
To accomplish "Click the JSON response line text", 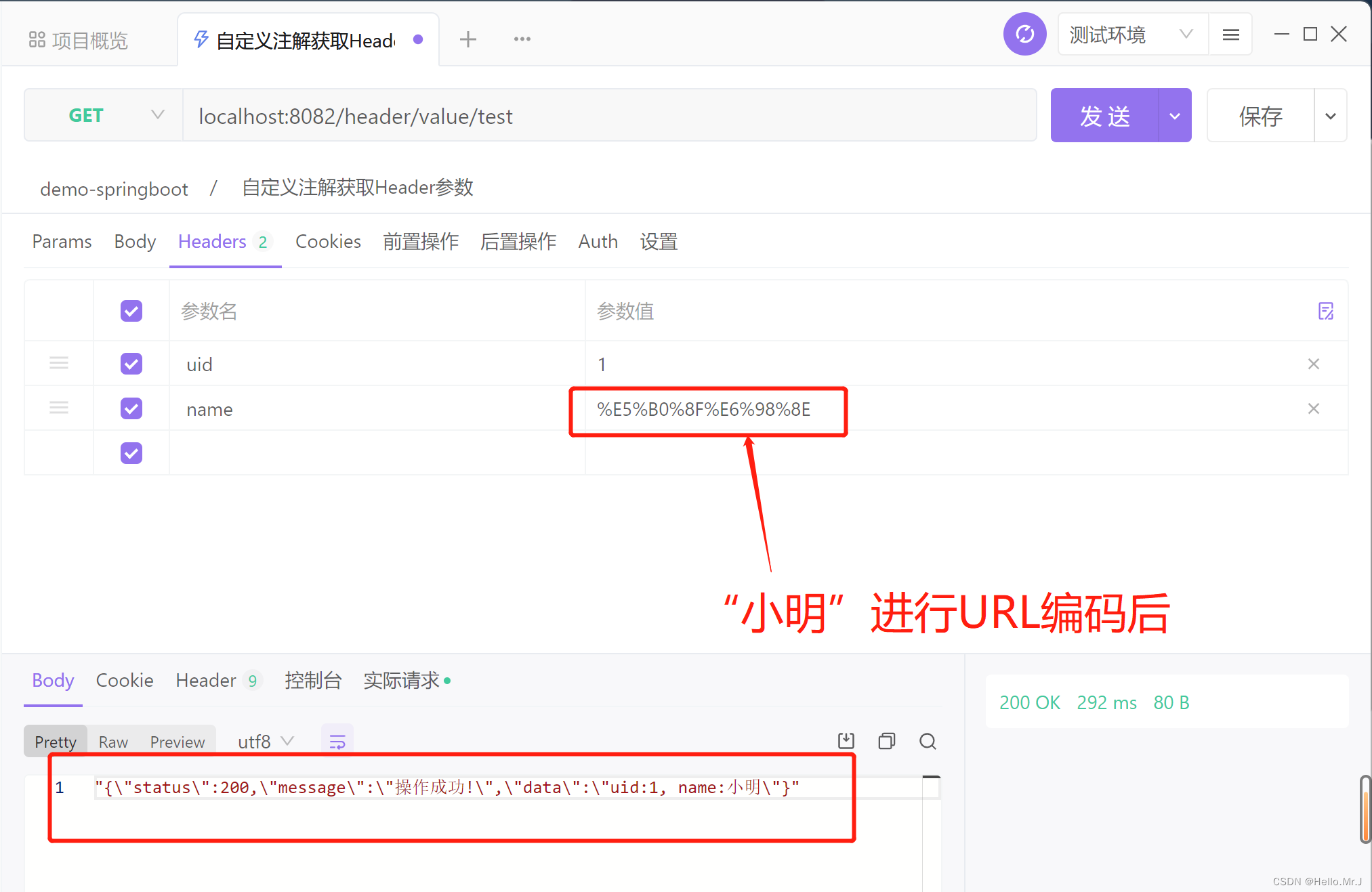I will coord(447,787).
